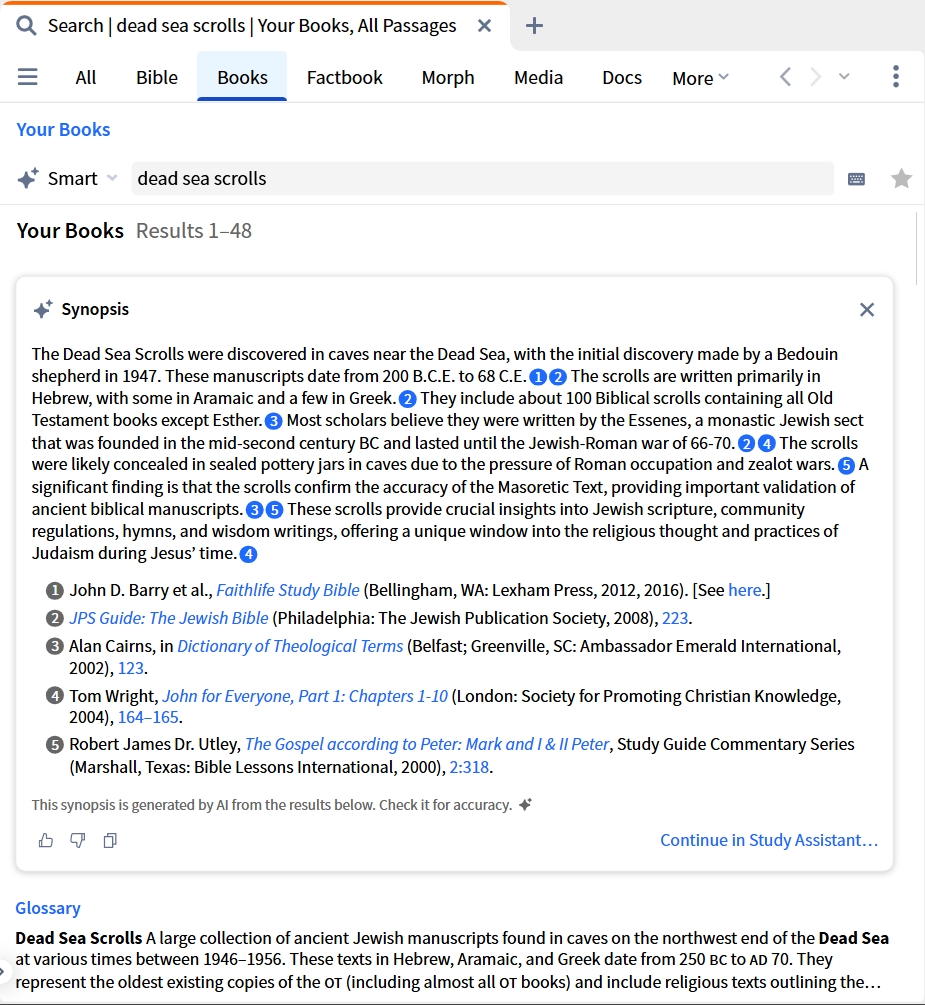Follow the 'here' link in citation 1

744,590
